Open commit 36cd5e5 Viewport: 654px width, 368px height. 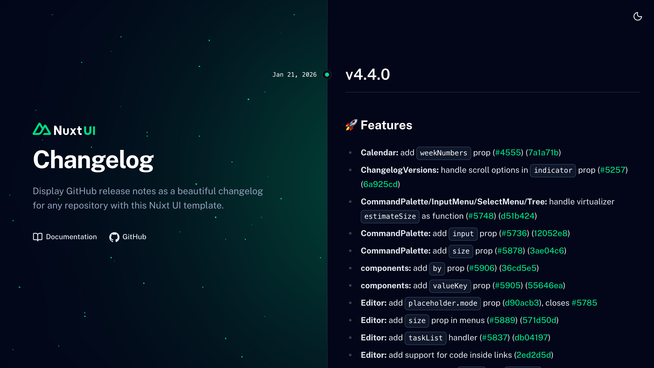[519, 268]
